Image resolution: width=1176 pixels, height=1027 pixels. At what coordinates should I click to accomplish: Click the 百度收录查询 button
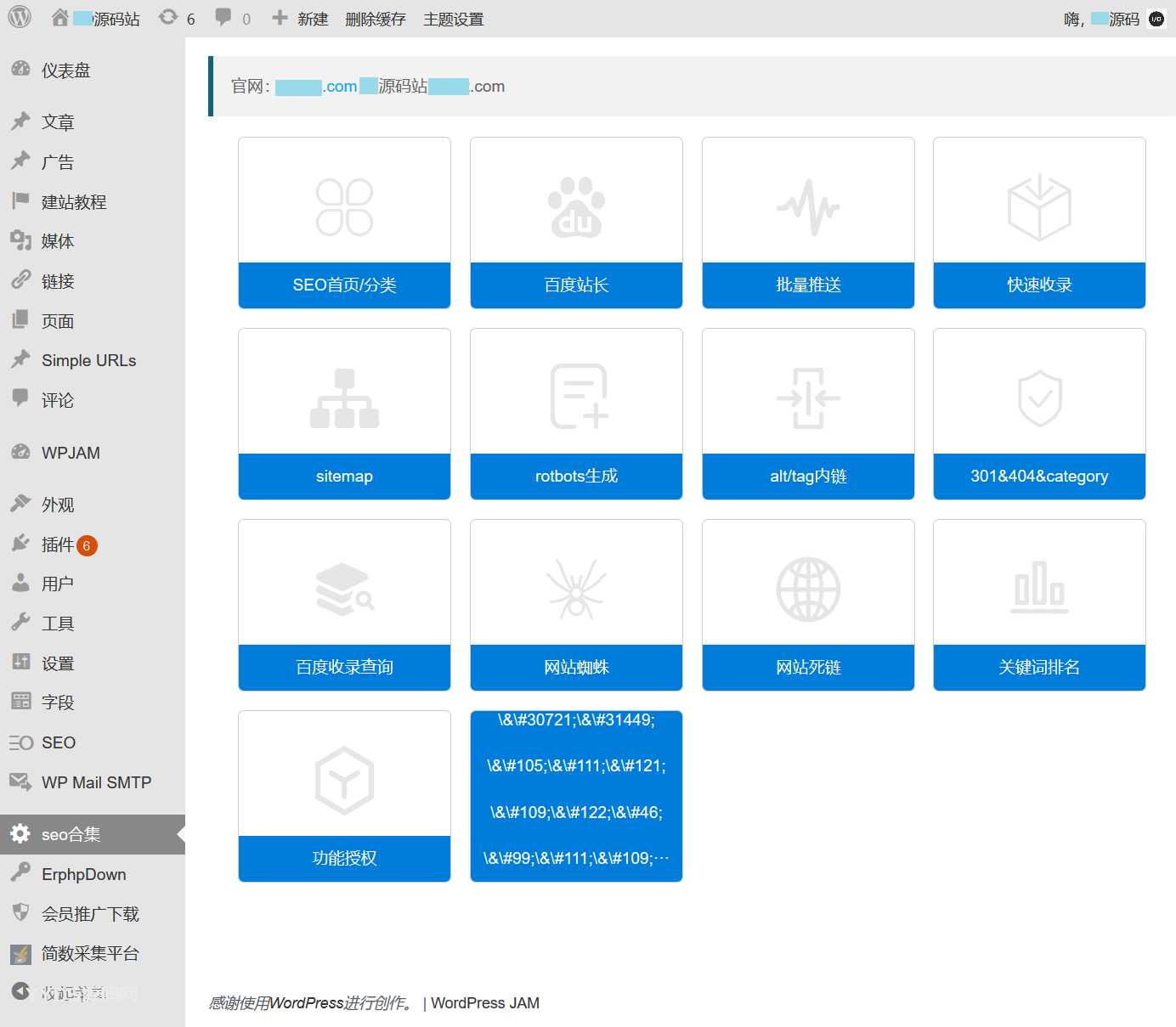point(344,668)
